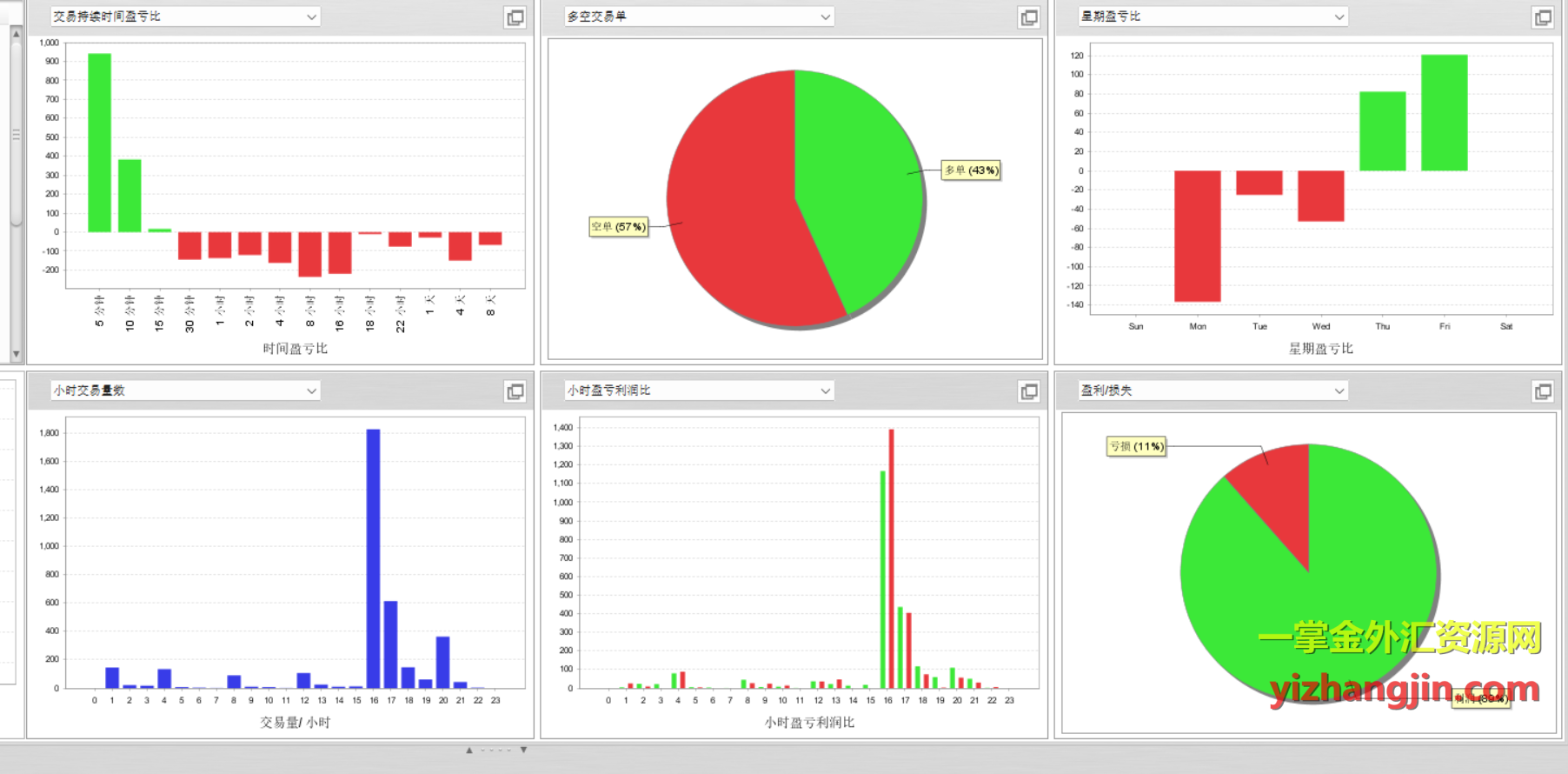The width and height of the screenshot is (1568, 774).
Task: Click the 星期盈亏比 panel pop-out icon
Action: pyautogui.click(x=1542, y=17)
